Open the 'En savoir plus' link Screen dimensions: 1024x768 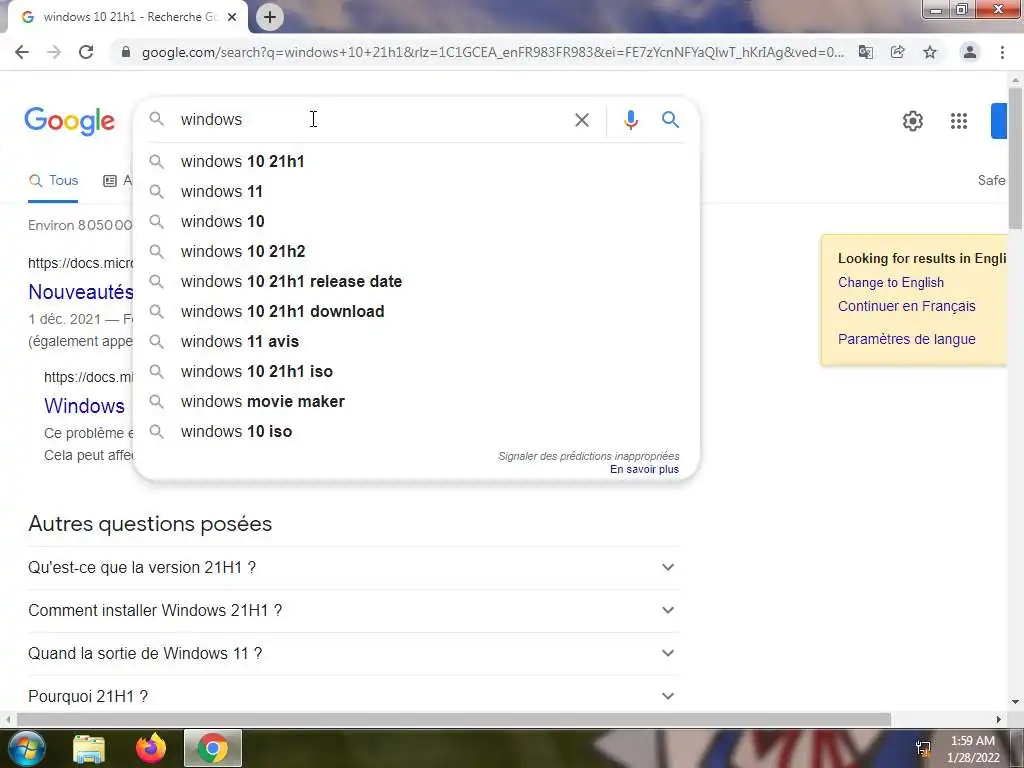[x=644, y=470]
